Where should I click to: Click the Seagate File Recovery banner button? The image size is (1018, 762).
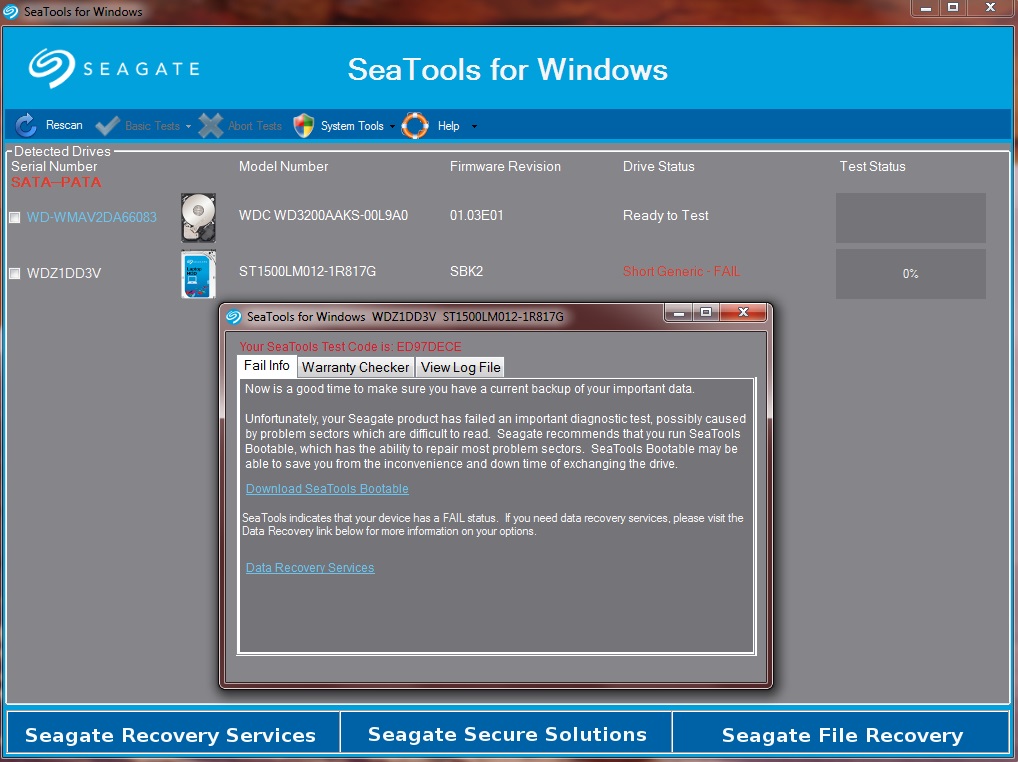(842, 735)
